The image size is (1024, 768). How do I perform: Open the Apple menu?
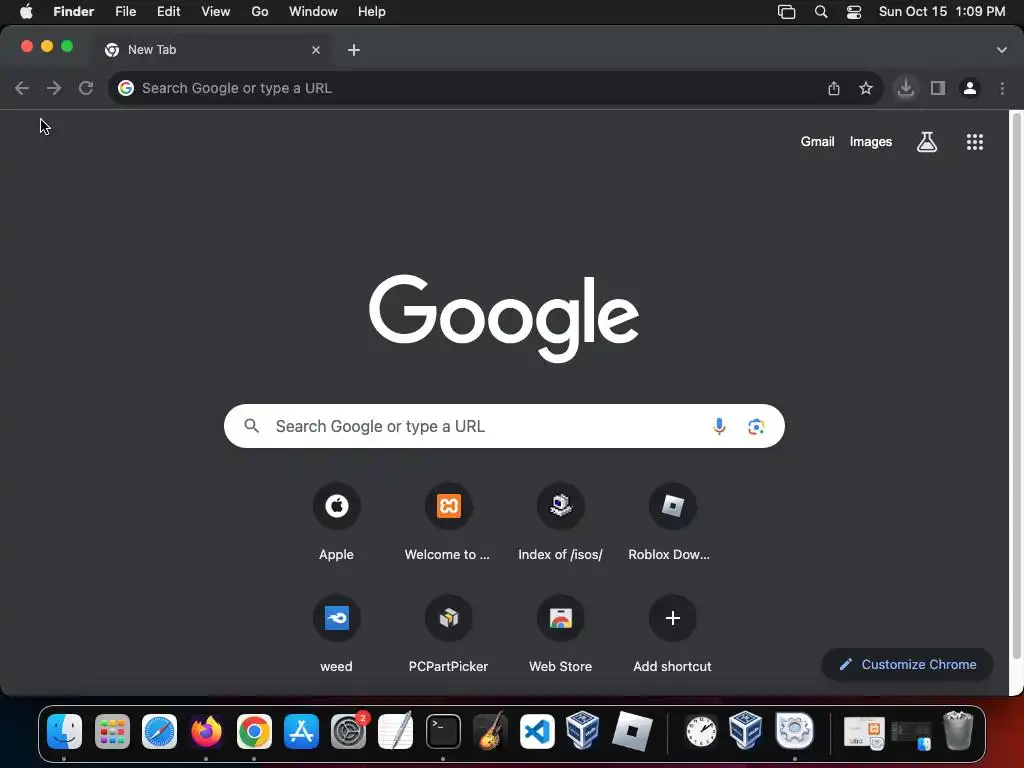click(26, 12)
